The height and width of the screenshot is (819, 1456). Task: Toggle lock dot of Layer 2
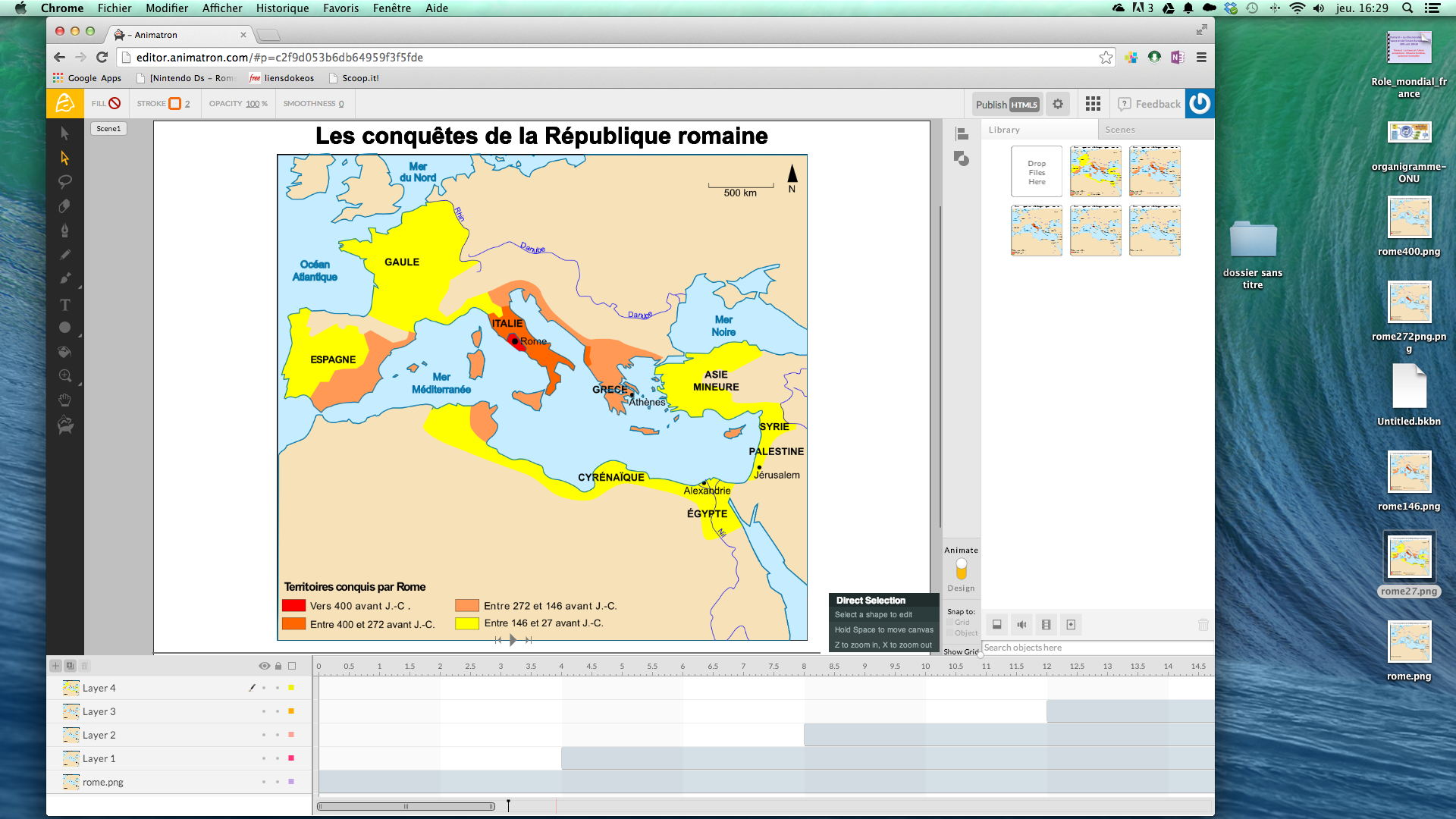pos(278,735)
